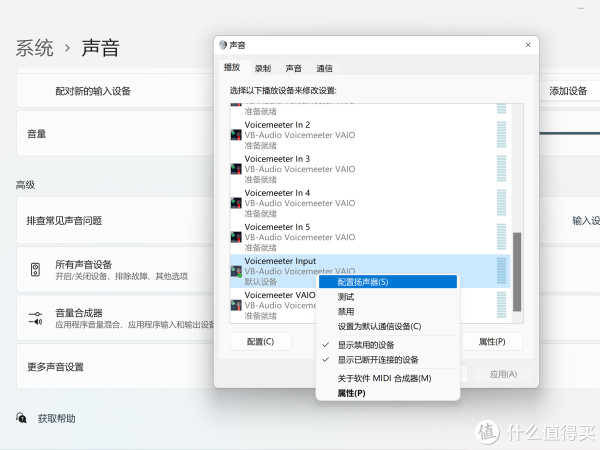The image size is (600, 450).
Task: Click the Voicemeeter In 4 device icon
Action: [236, 201]
